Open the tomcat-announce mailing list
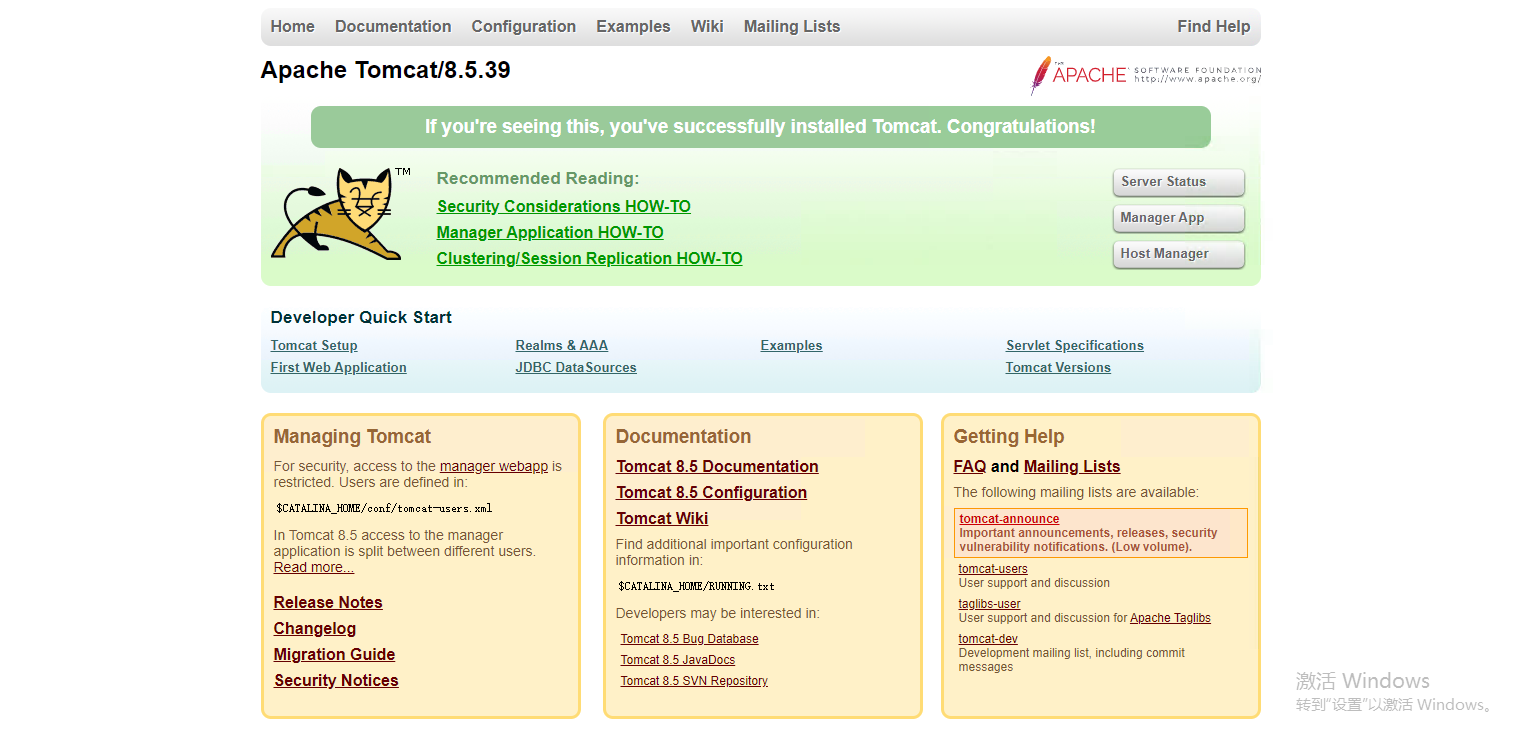The height and width of the screenshot is (732, 1536). click(1009, 519)
